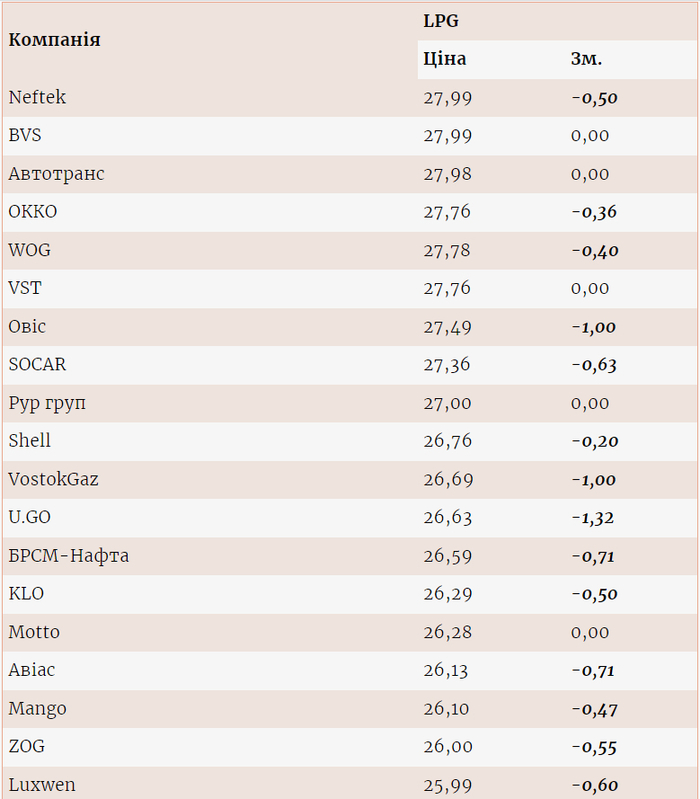Click the ZOG price 26,00
This screenshot has height=799, width=700.
point(447,747)
